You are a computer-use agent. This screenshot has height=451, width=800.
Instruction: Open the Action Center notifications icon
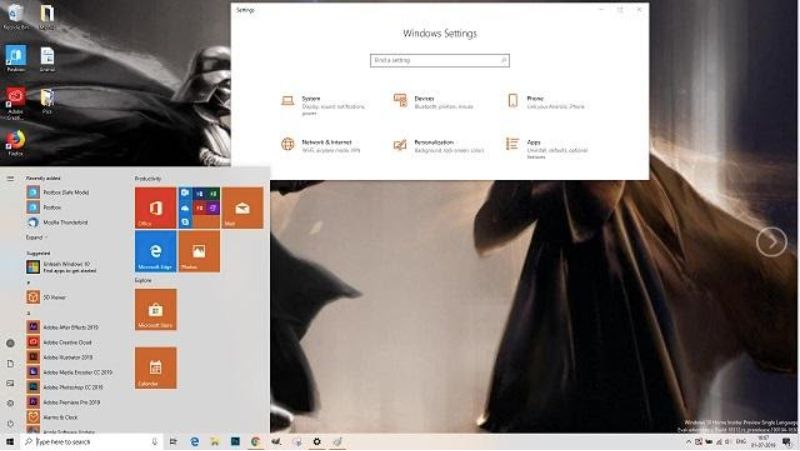click(x=787, y=442)
